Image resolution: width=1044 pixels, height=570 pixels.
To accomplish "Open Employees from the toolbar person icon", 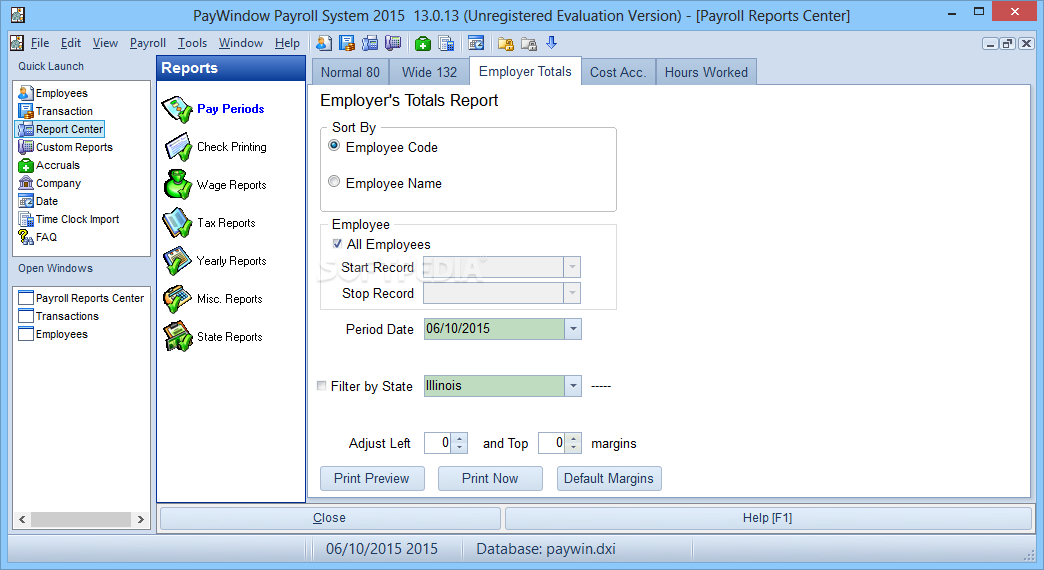I will click(324, 43).
